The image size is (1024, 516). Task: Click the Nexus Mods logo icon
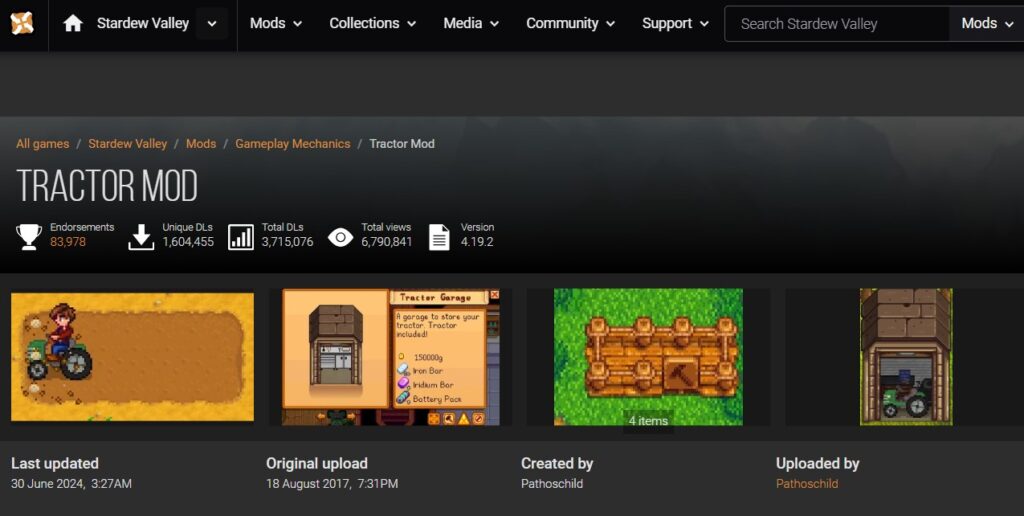coord(22,24)
